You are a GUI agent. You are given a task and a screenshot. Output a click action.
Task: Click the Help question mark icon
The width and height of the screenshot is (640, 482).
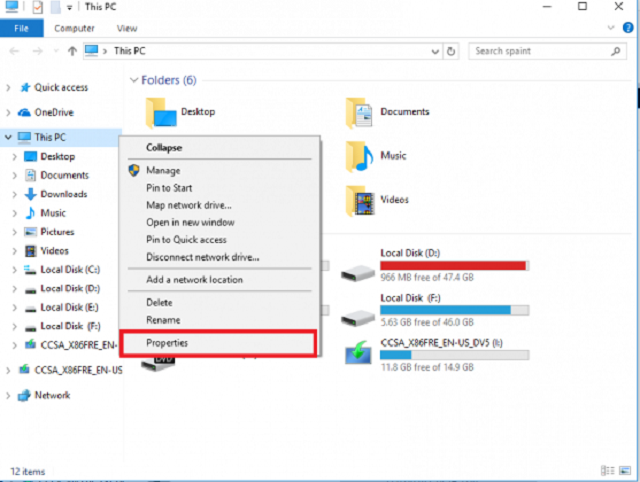(x=628, y=28)
